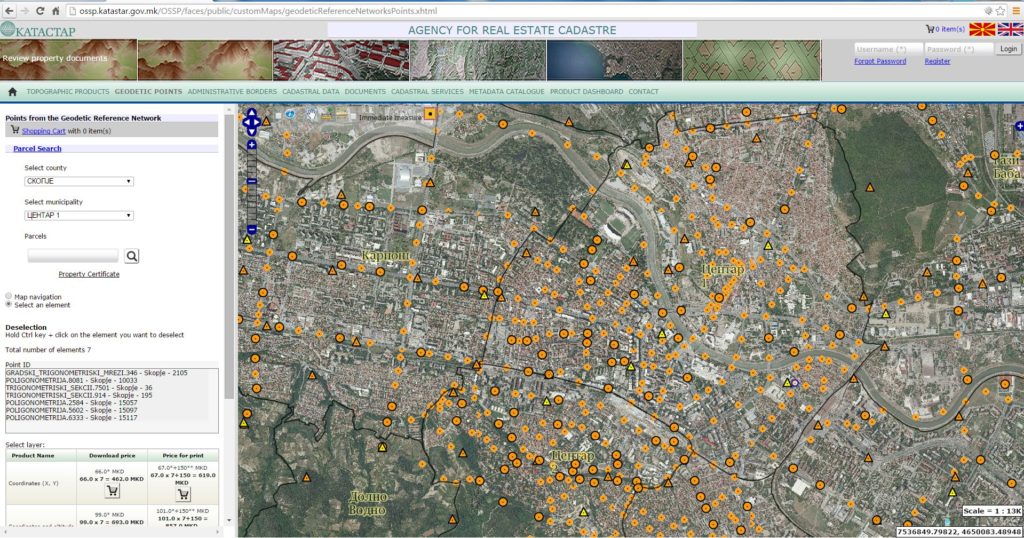Screen dimensions: 1024x538
Task: Toggle the orange Immediate measure square button
Action: [x=430, y=114]
